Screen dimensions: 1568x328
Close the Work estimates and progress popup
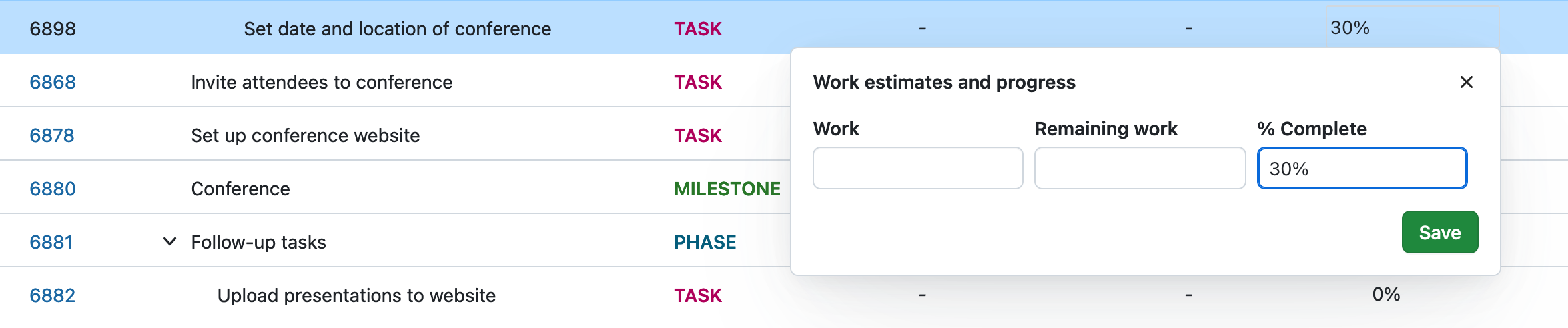1466,82
